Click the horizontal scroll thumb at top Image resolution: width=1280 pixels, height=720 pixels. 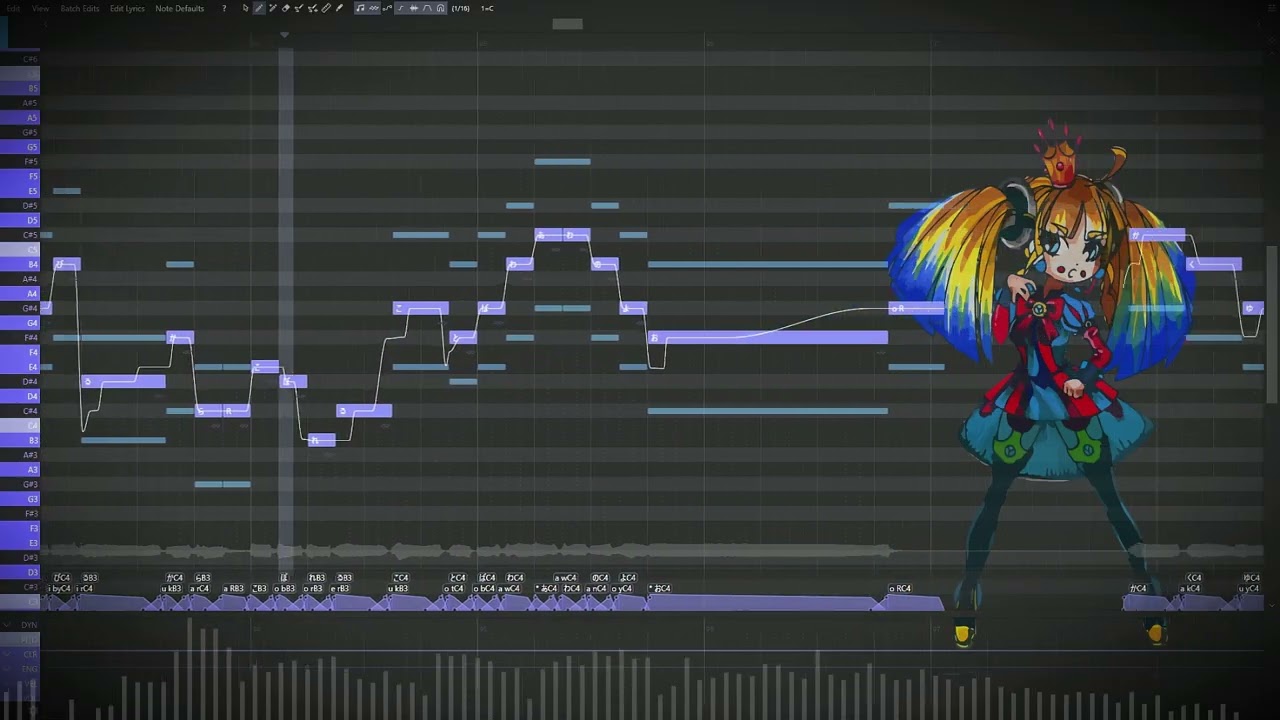pos(567,24)
